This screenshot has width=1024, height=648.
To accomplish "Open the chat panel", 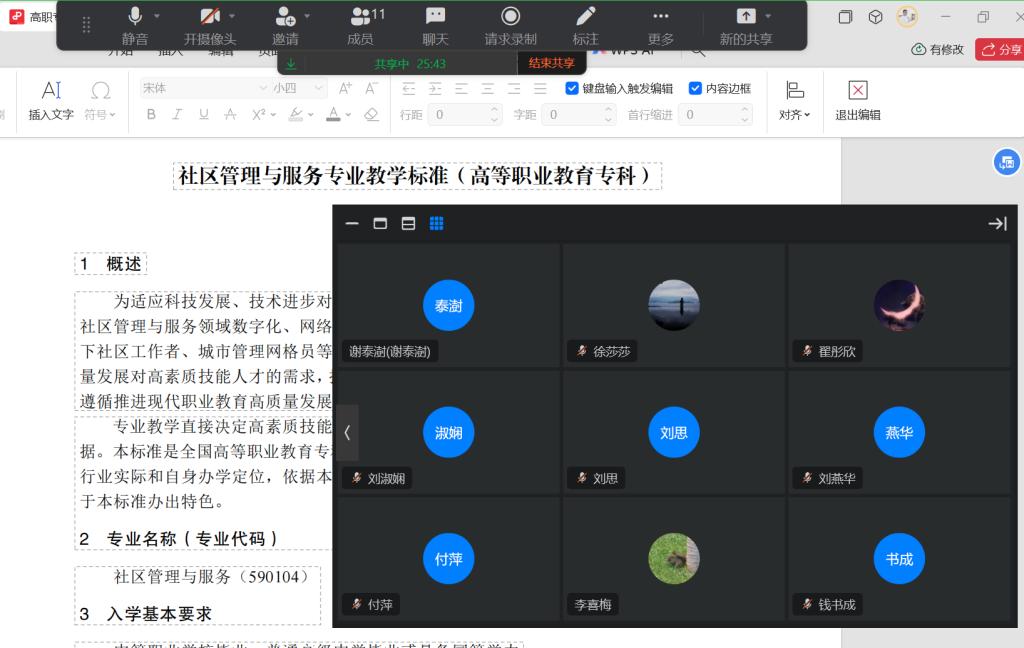I will click(435, 25).
